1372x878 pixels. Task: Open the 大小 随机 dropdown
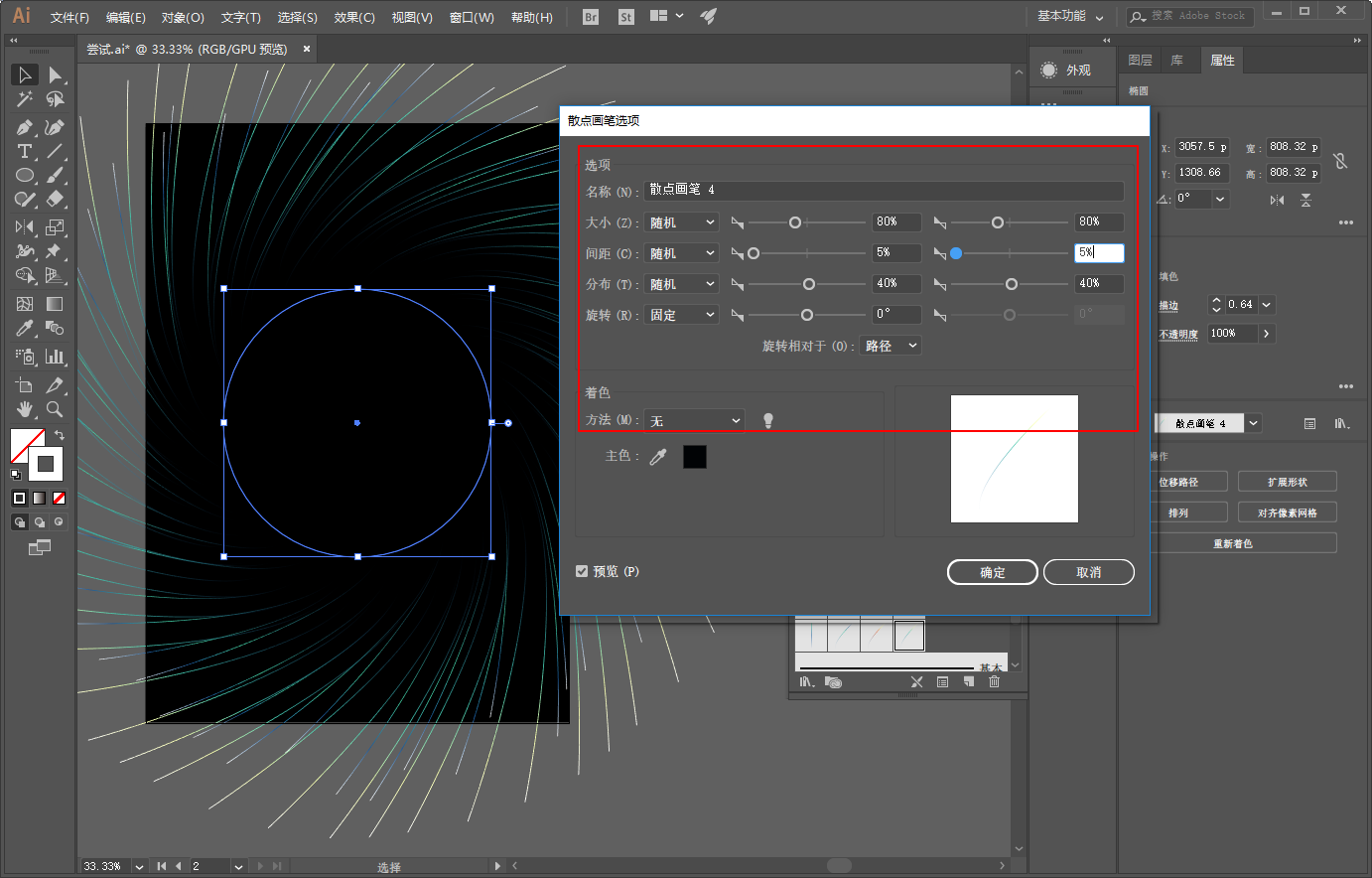point(681,222)
